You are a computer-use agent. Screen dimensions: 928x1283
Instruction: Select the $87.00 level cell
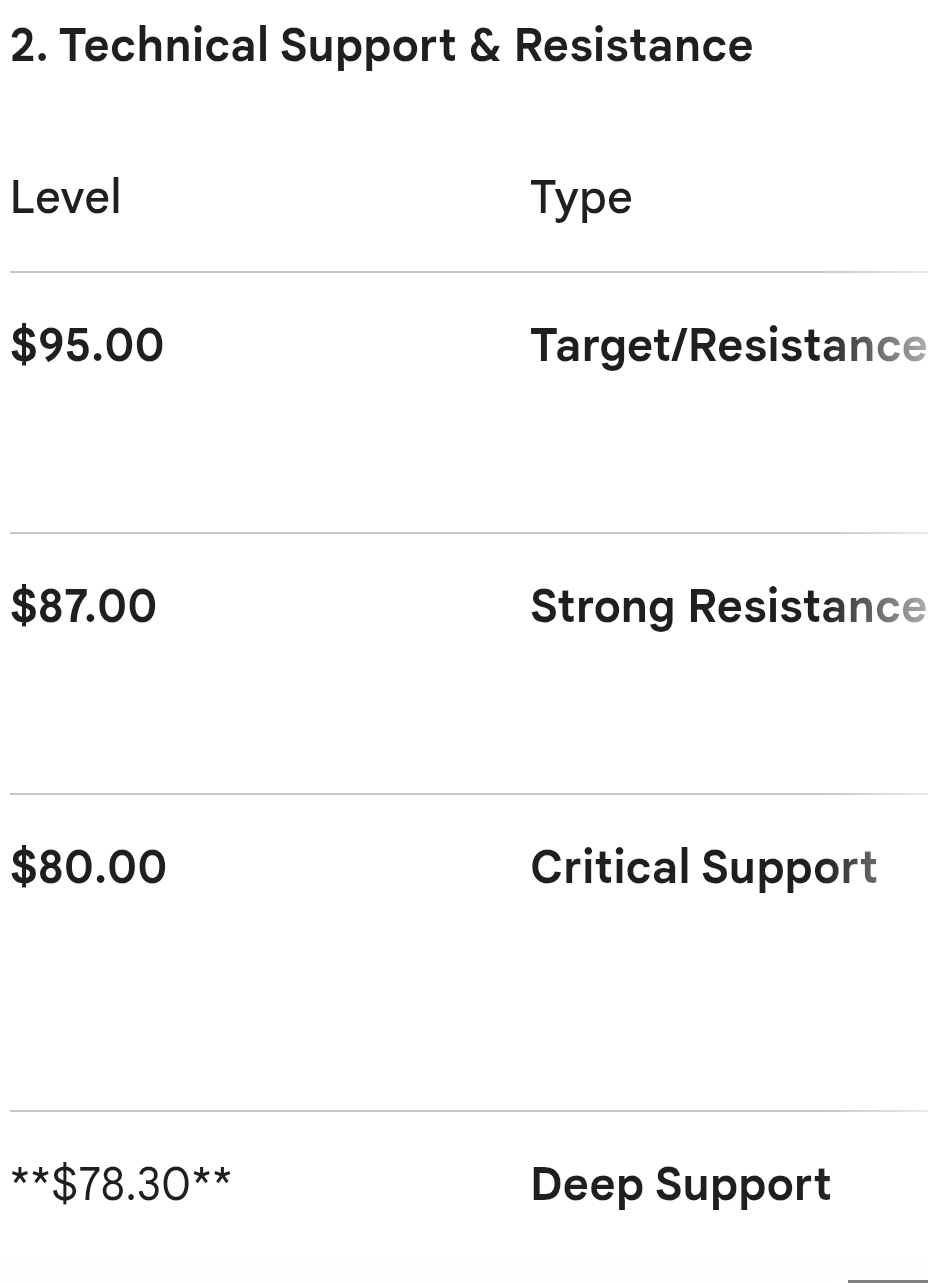click(x=84, y=606)
